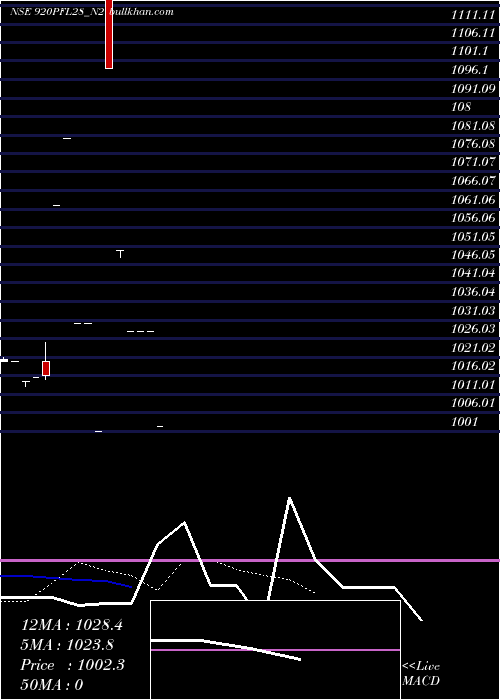500x700 pixels.
Task: Click the small red candlestick near 1016
Action: (46, 368)
